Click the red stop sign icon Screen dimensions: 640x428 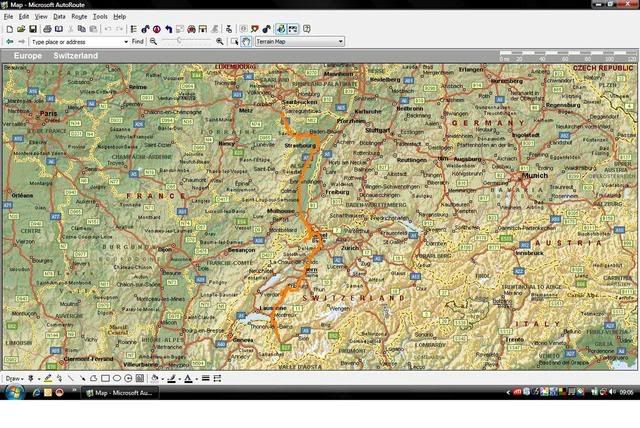pyautogui.click(x=157, y=29)
